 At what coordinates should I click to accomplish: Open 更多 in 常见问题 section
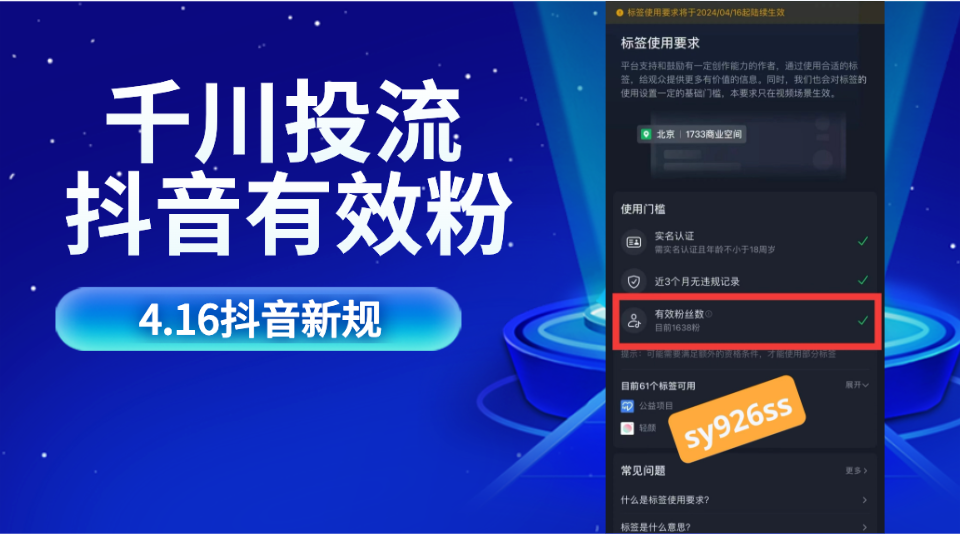point(856,470)
